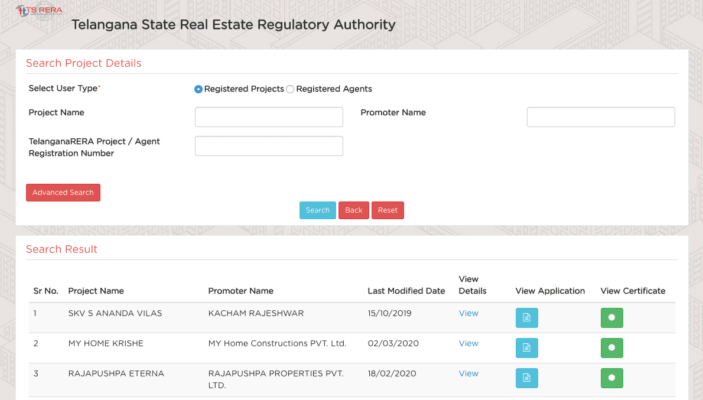This screenshot has width=703, height=400.
Task: Click promoter name KACHAM RAJESHWAR
Action: pos(256,313)
